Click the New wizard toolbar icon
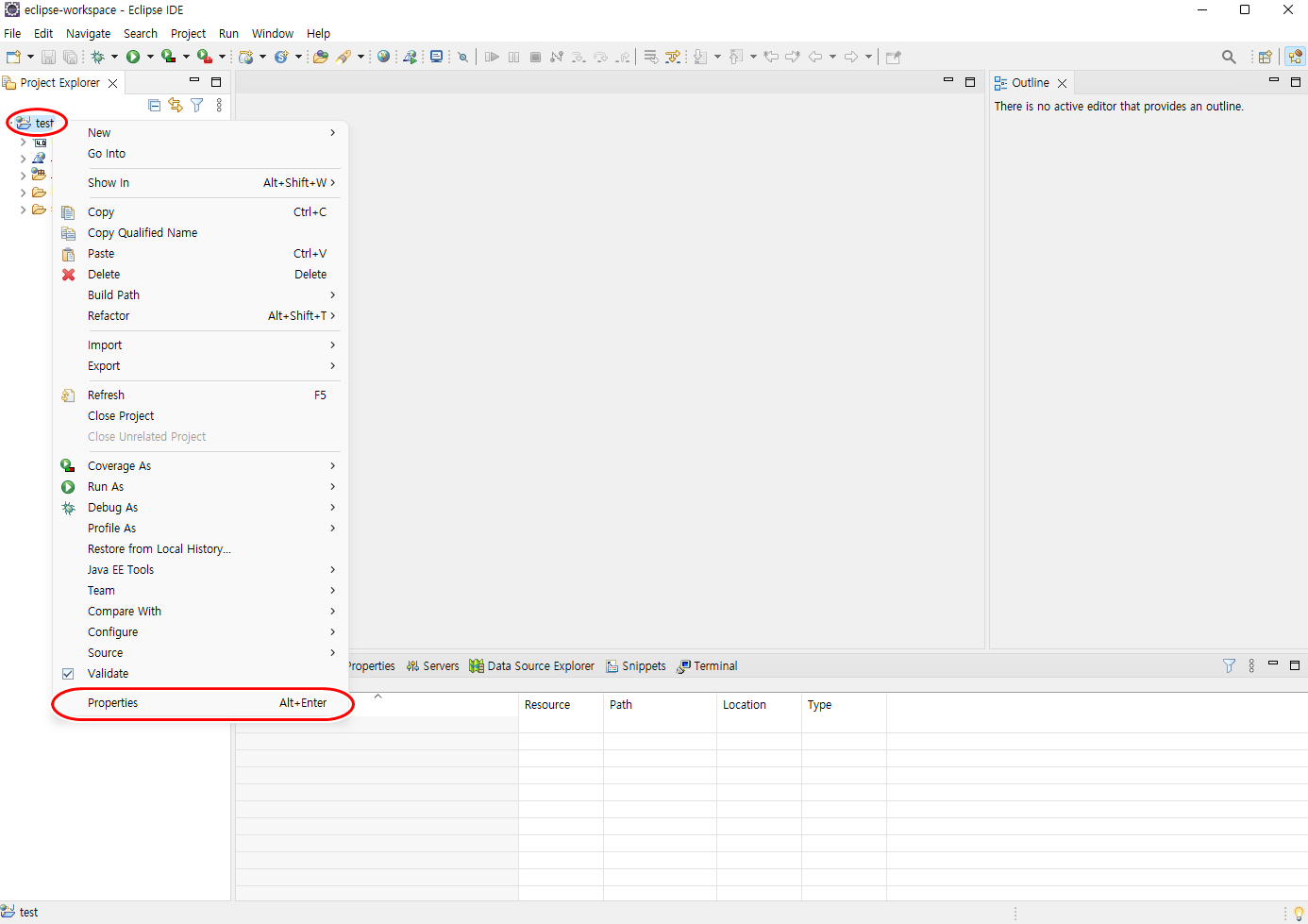This screenshot has height=924, width=1308. point(13,57)
